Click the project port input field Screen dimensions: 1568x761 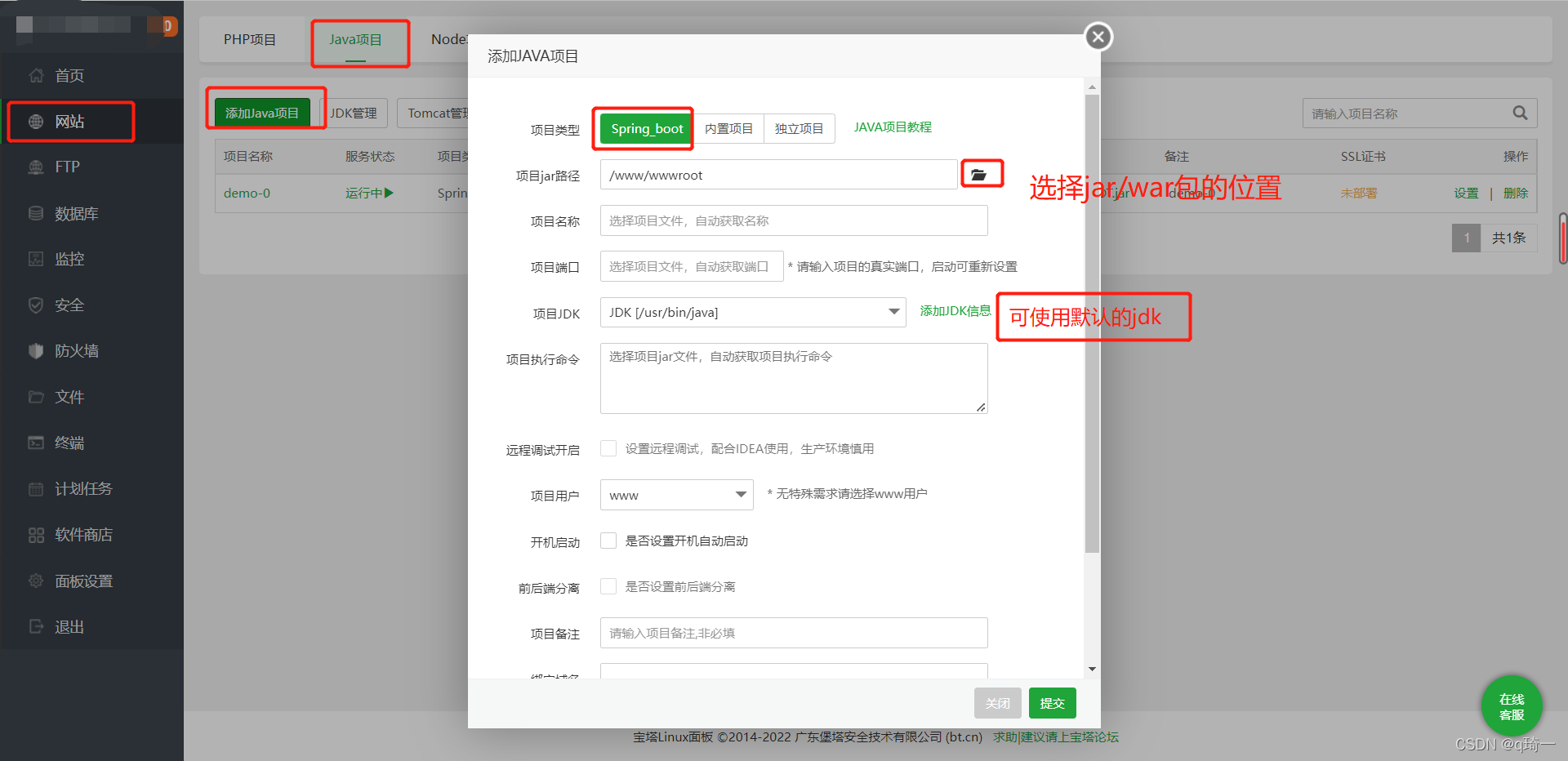tap(692, 266)
